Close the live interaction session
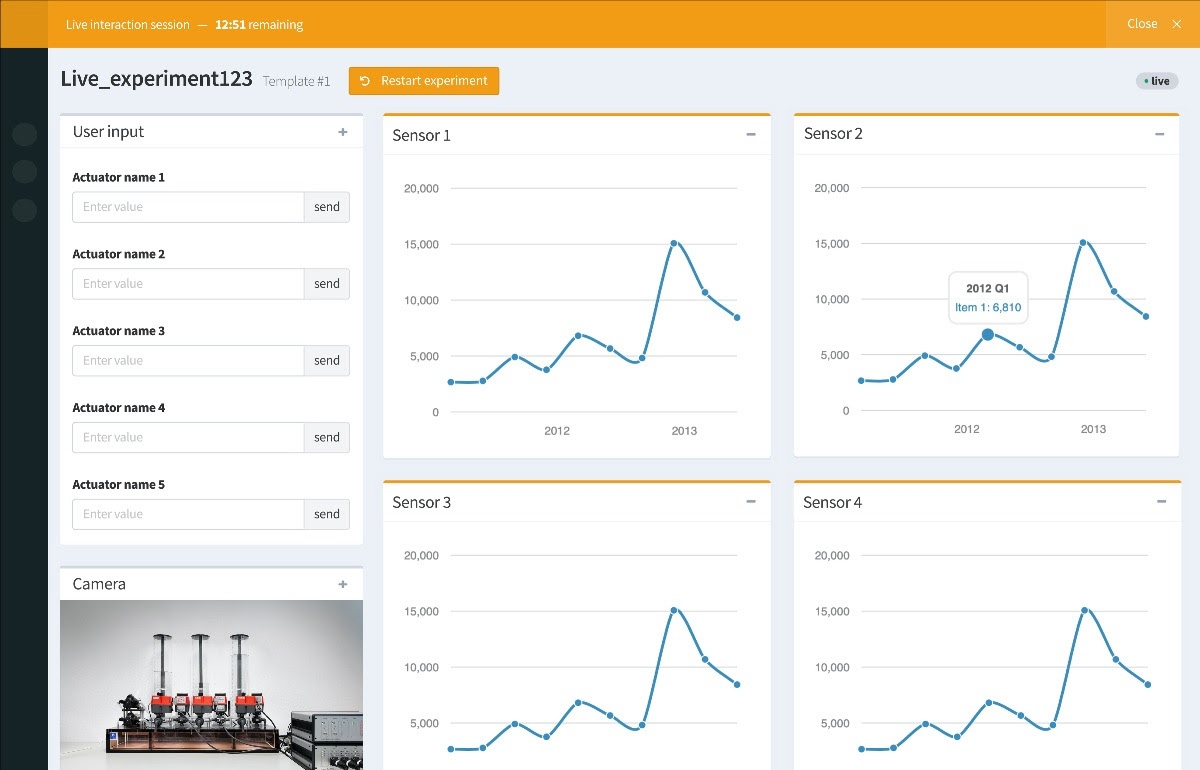The image size is (1200, 770). tap(1153, 24)
